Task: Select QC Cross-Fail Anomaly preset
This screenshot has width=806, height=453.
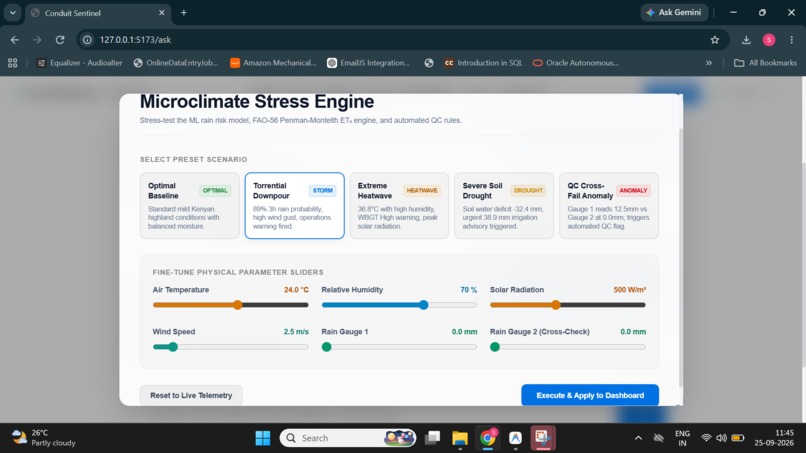Action: 609,206
